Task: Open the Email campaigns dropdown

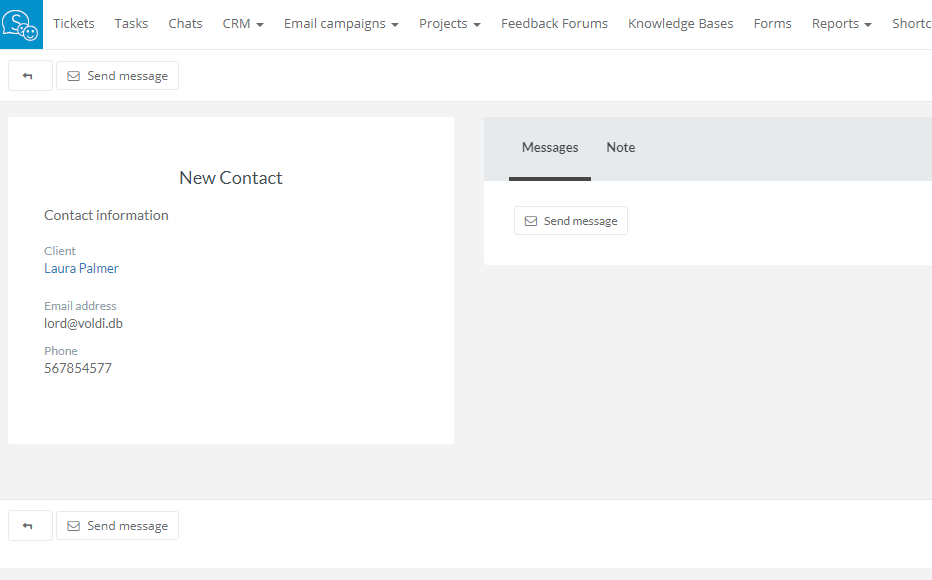Action: pyautogui.click(x=341, y=24)
